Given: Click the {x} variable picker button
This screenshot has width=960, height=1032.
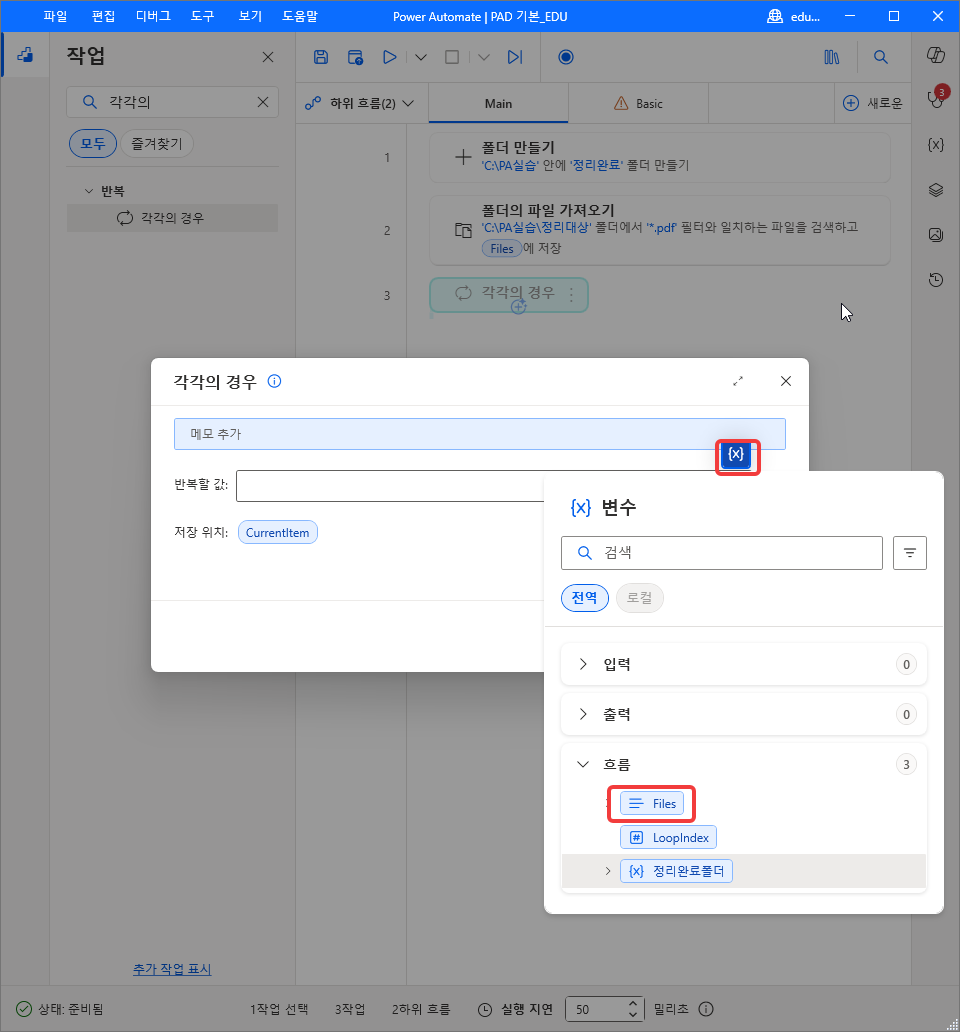Looking at the screenshot, I should pos(736,455).
